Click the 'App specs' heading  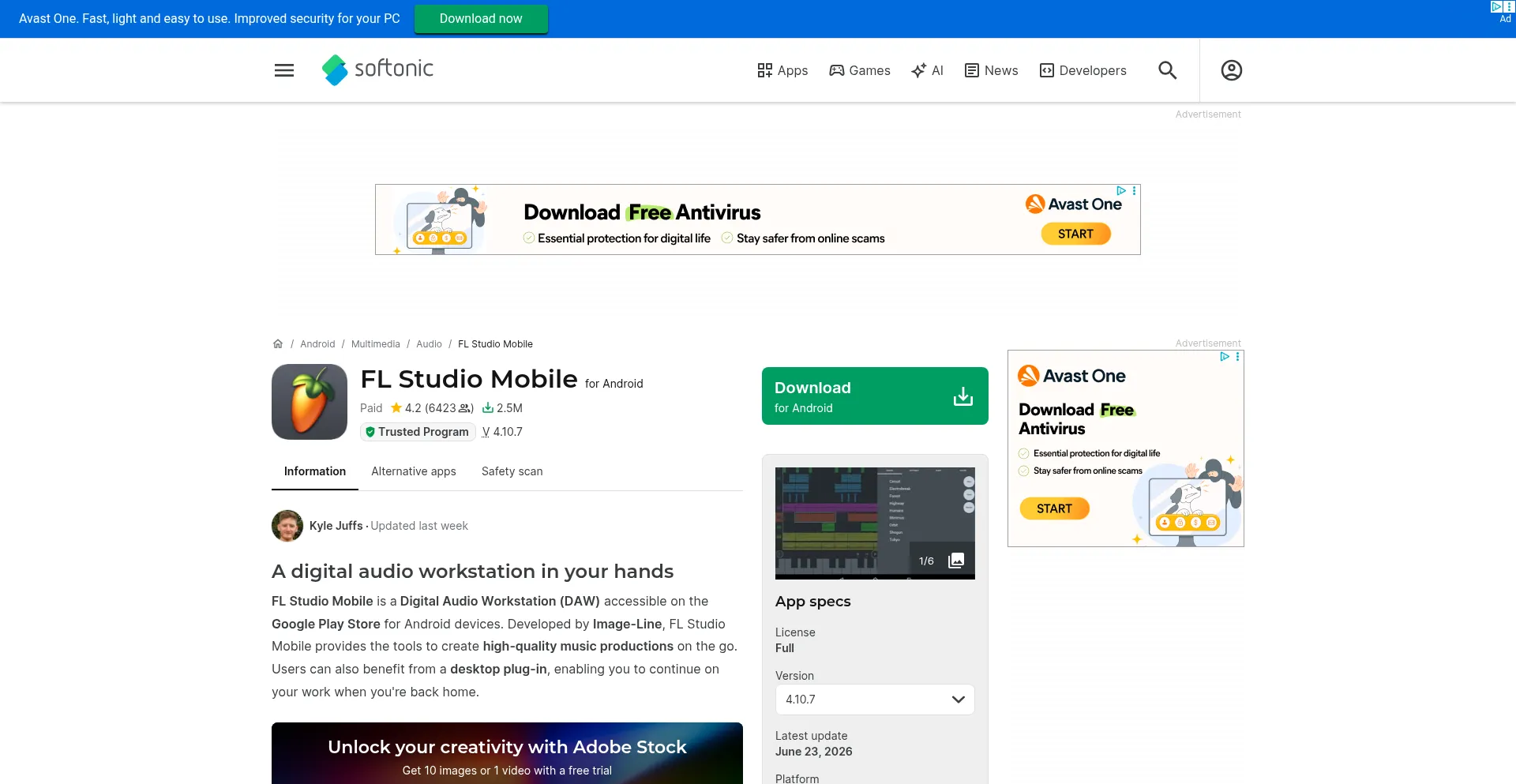click(x=813, y=602)
